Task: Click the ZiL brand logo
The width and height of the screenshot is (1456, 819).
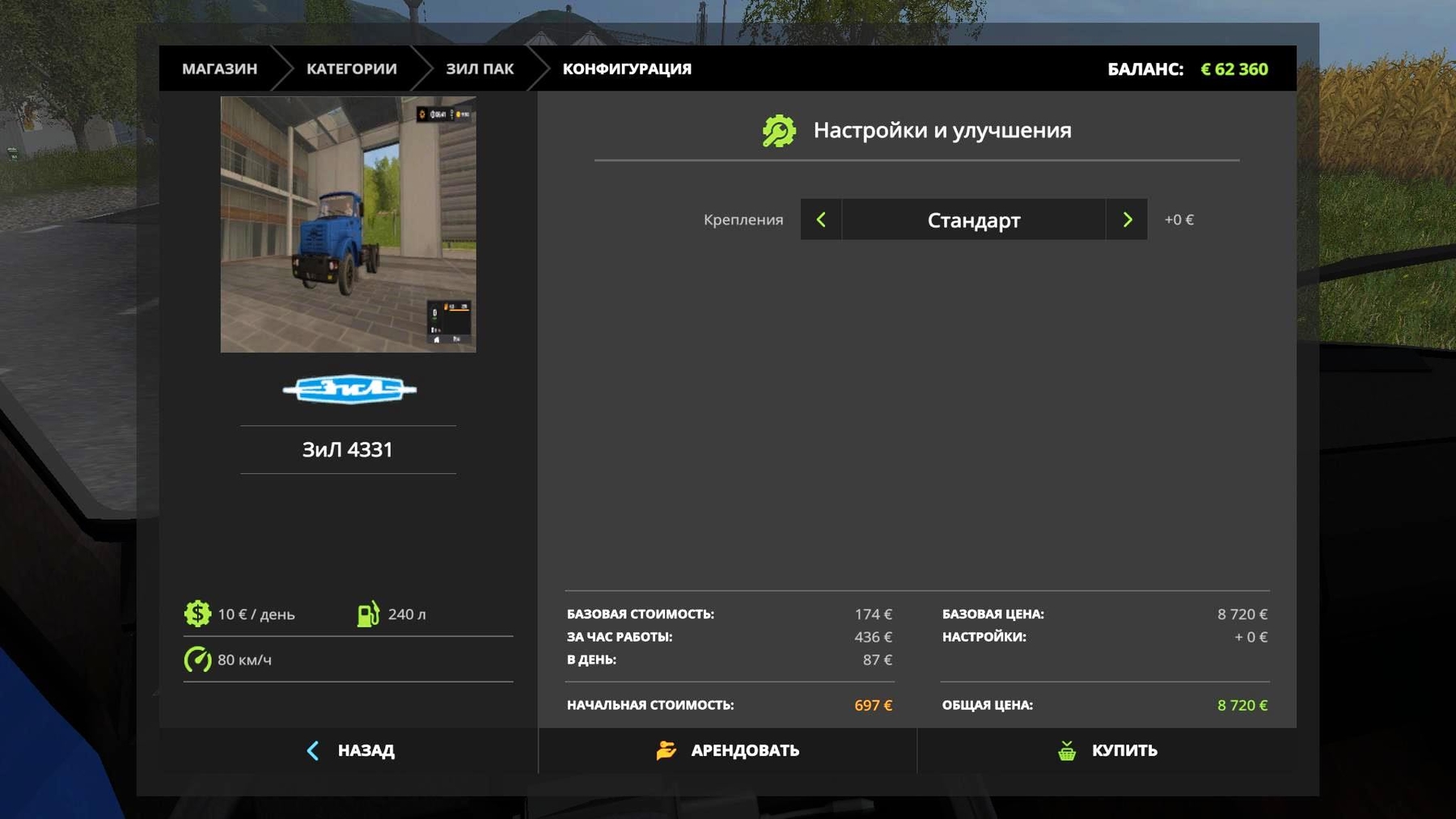Action: 349,390
